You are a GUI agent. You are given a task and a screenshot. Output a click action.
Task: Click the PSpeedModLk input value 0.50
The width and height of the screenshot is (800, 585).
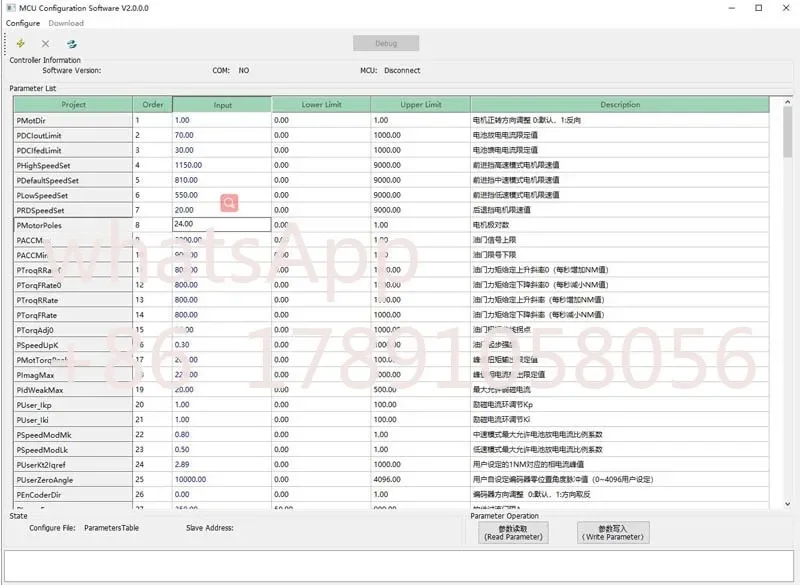pyautogui.click(x=182, y=449)
